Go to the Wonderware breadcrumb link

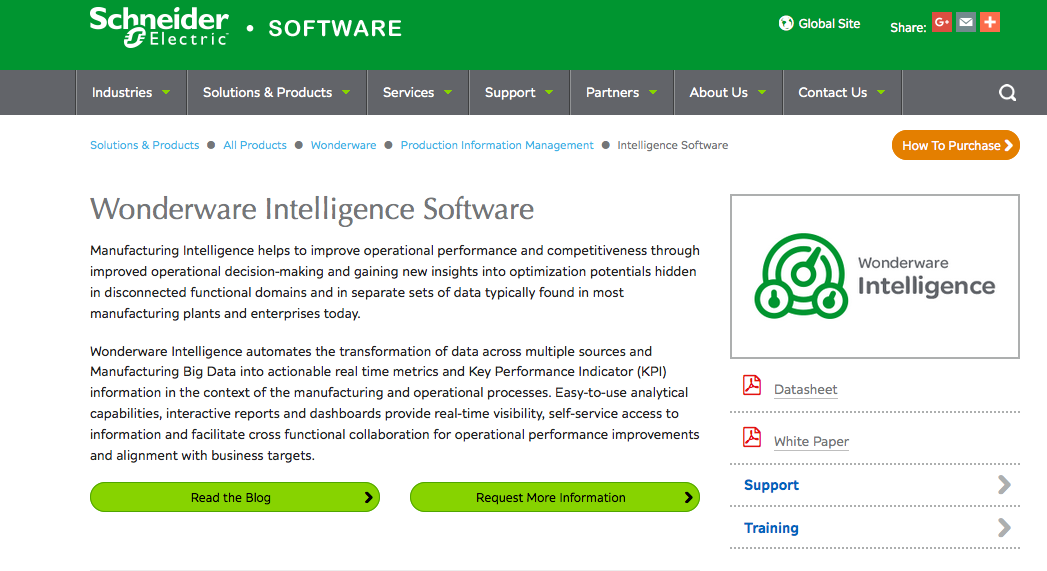343,145
